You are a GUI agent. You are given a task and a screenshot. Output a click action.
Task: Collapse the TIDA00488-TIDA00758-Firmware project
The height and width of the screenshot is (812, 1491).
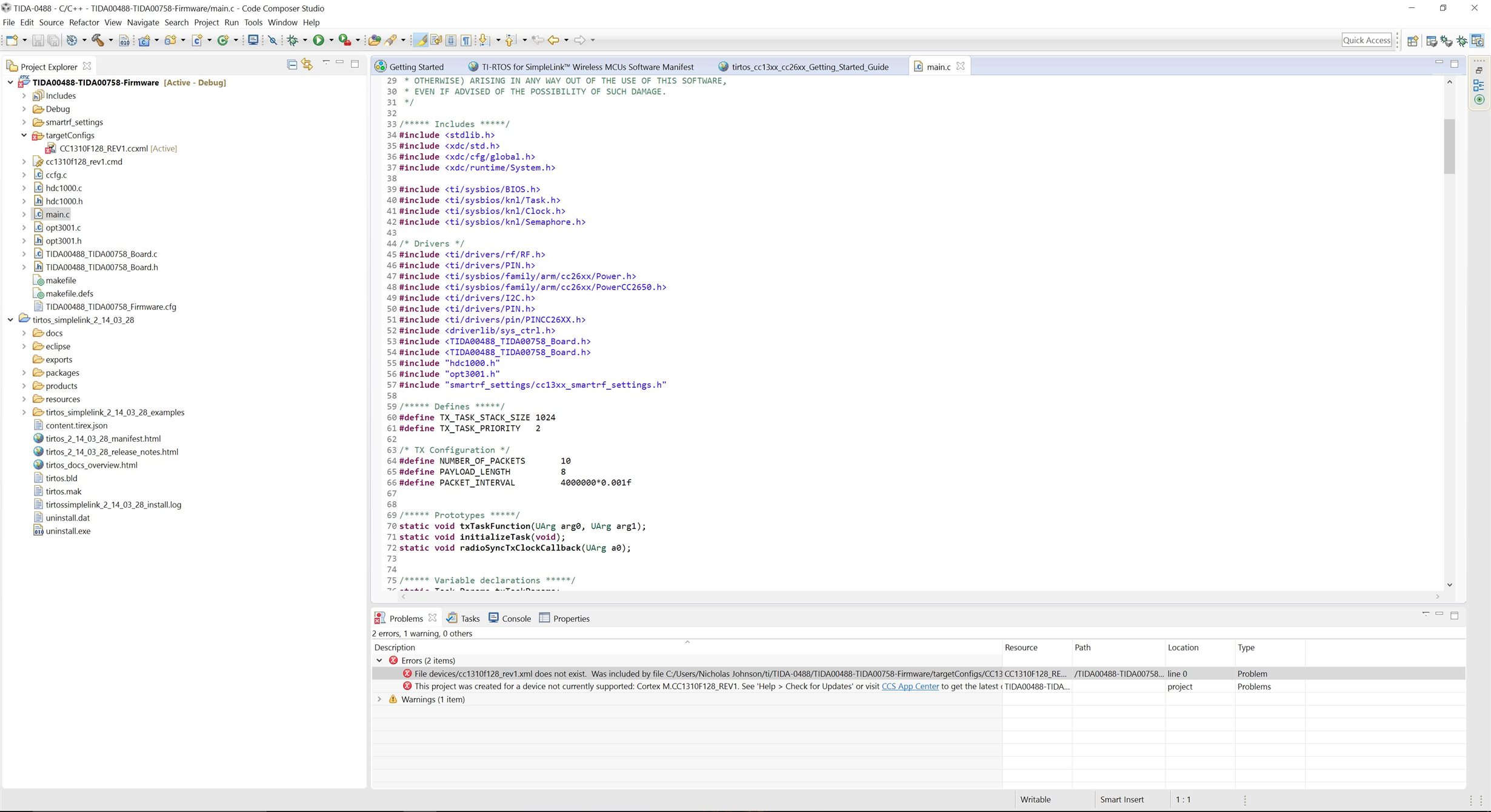[10, 82]
